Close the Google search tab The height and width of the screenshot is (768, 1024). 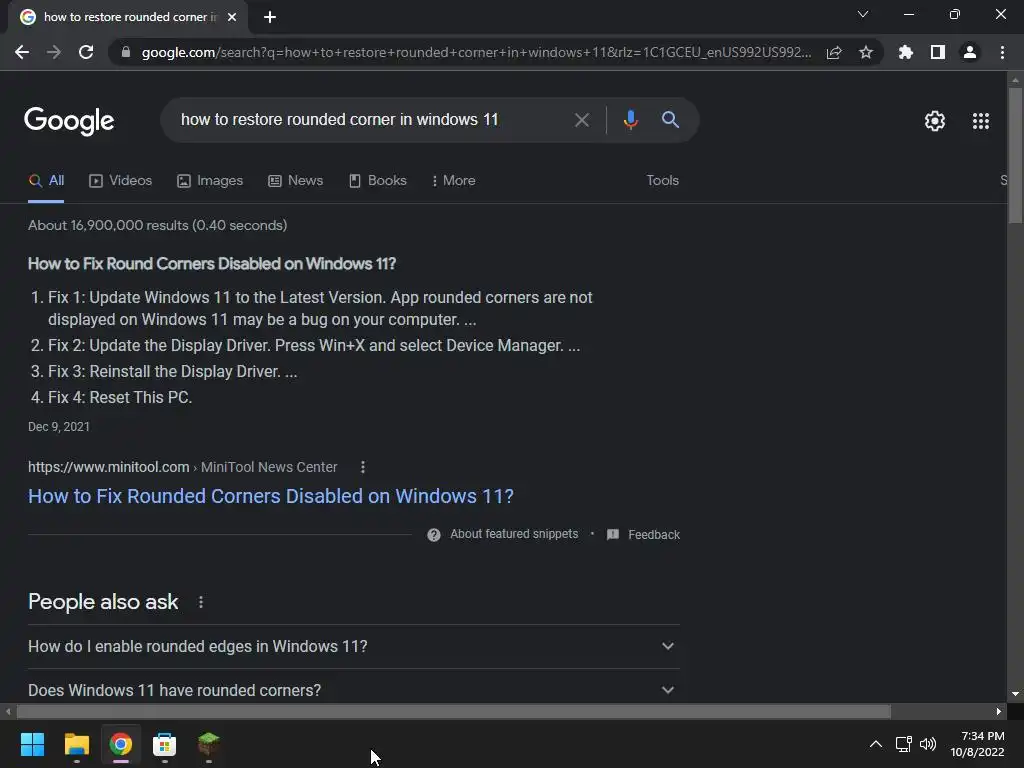tap(232, 17)
